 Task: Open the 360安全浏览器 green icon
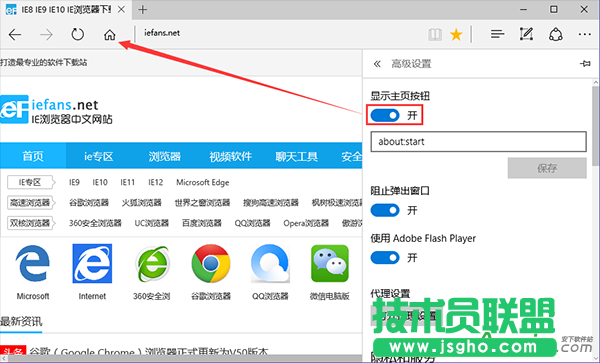(152, 264)
